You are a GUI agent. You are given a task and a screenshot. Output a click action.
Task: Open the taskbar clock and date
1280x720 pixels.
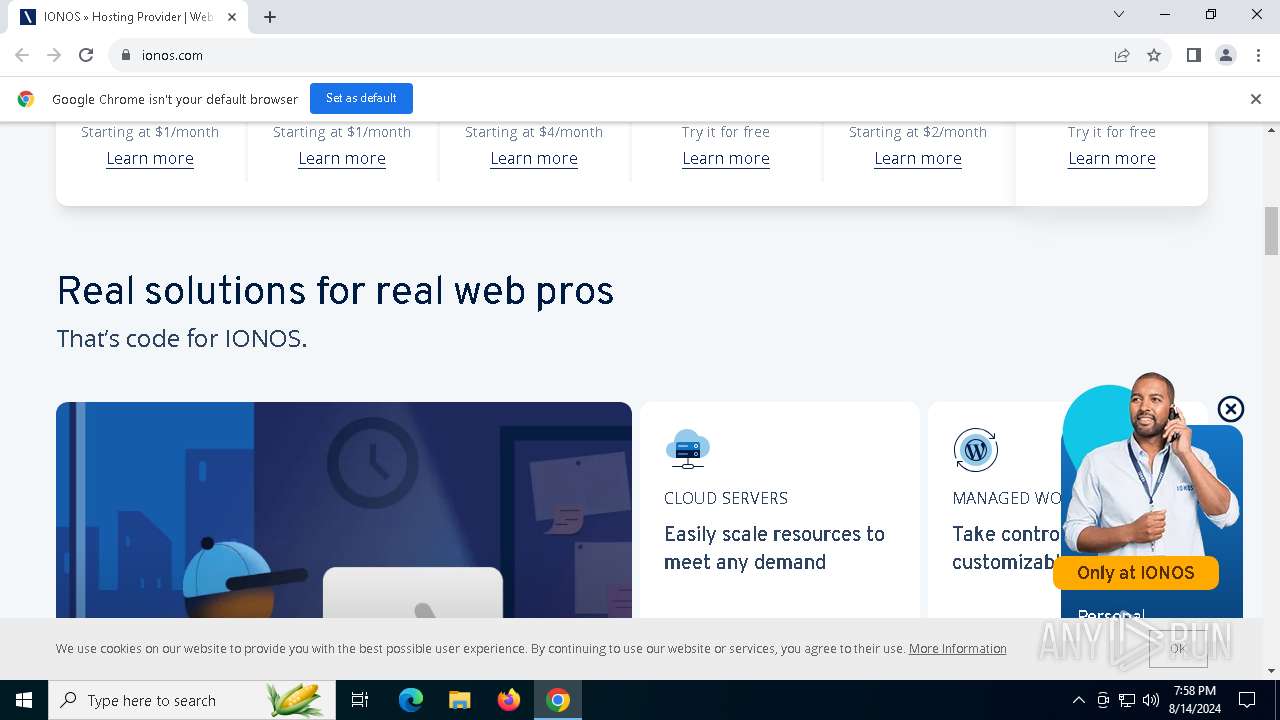pyautogui.click(x=1194, y=700)
